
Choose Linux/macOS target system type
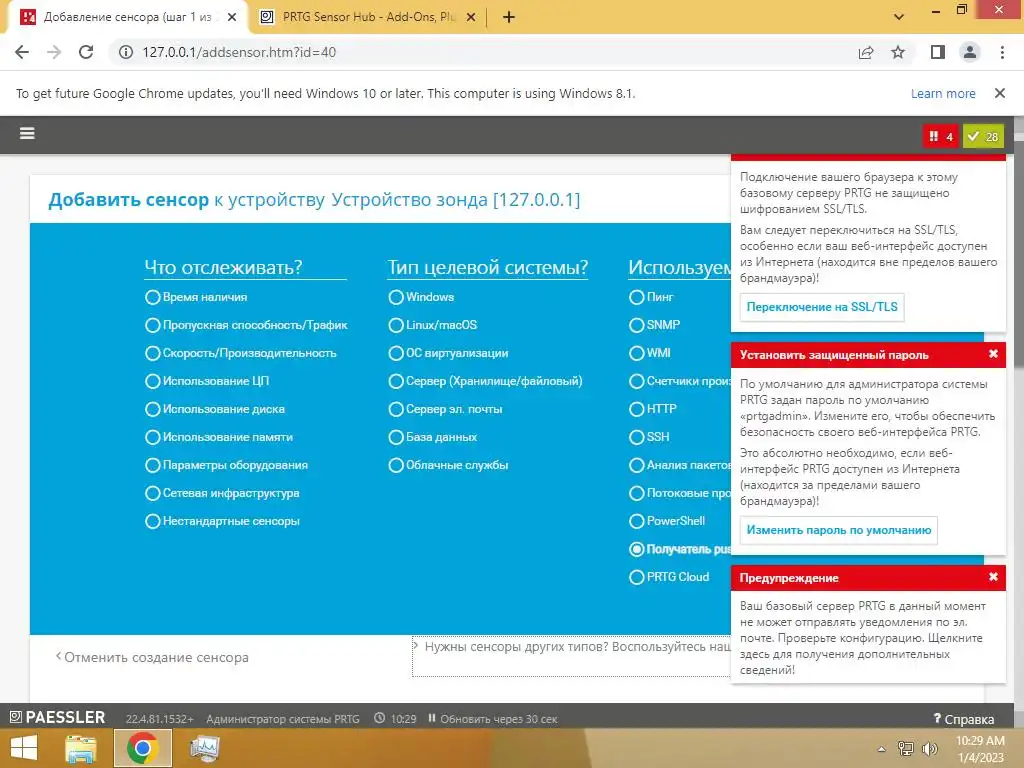point(396,325)
